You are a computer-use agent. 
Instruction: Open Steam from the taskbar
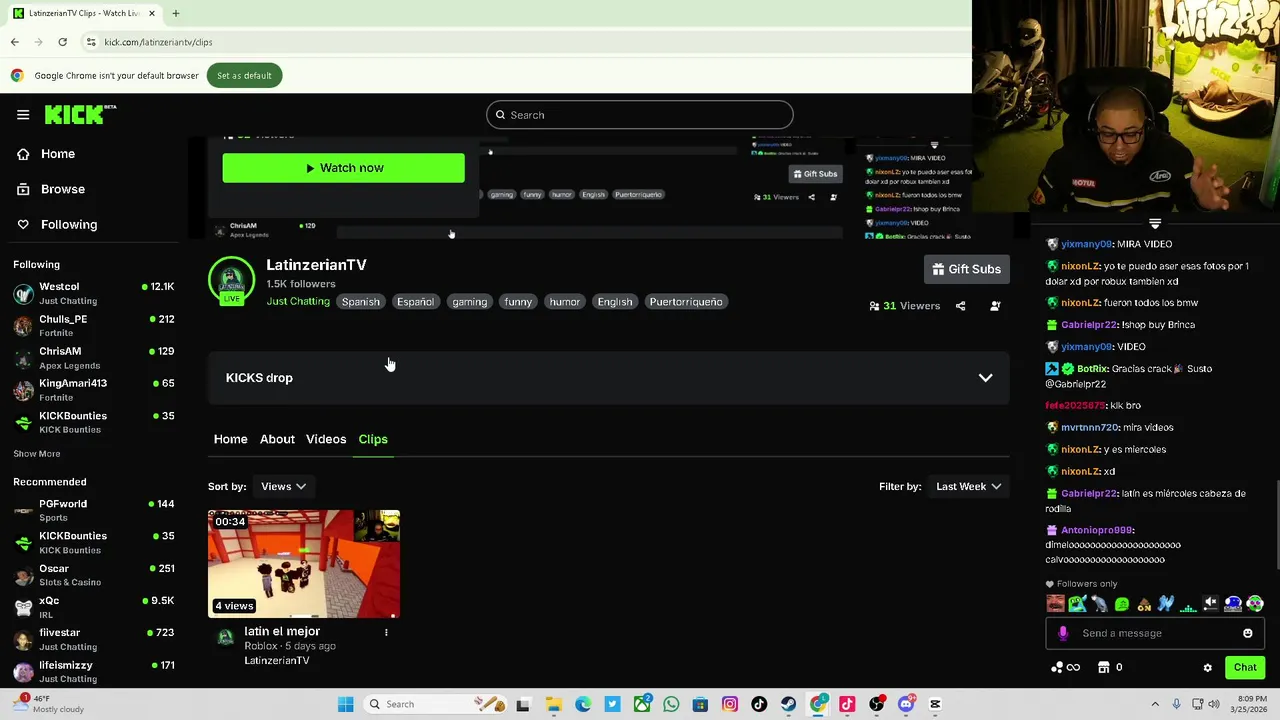click(x=788, y=704)
